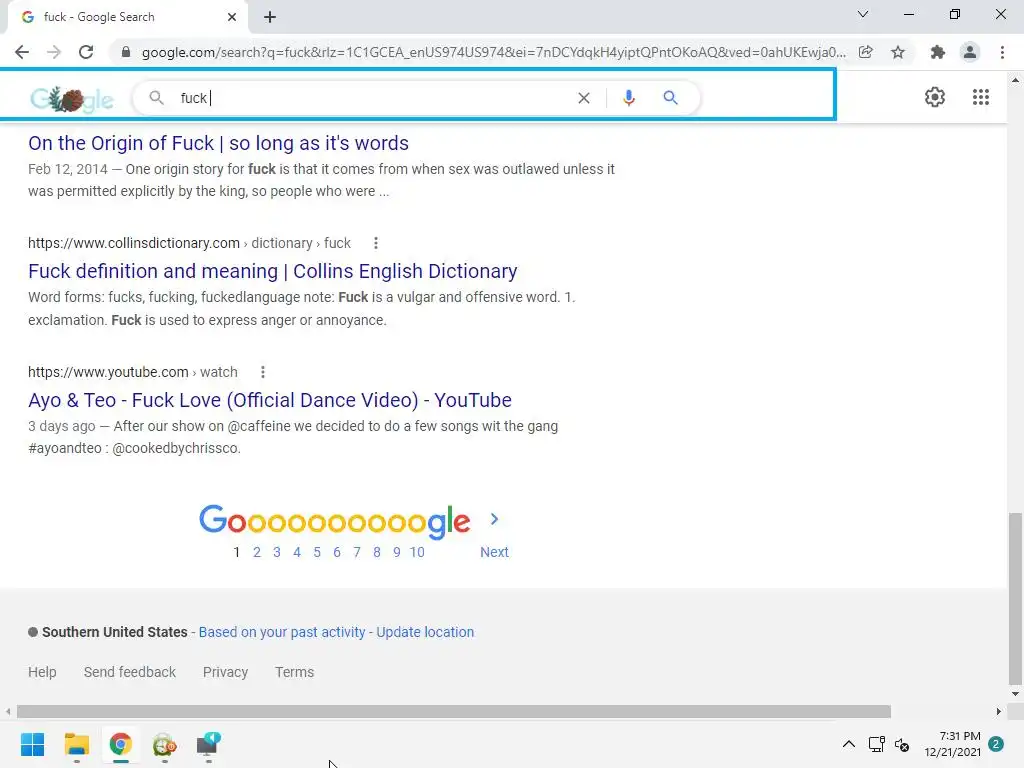The width and height of the screenshot is (1024, 768).
Task: Click the Next results link
Action: pyautogui.click(x=494, y=552)
